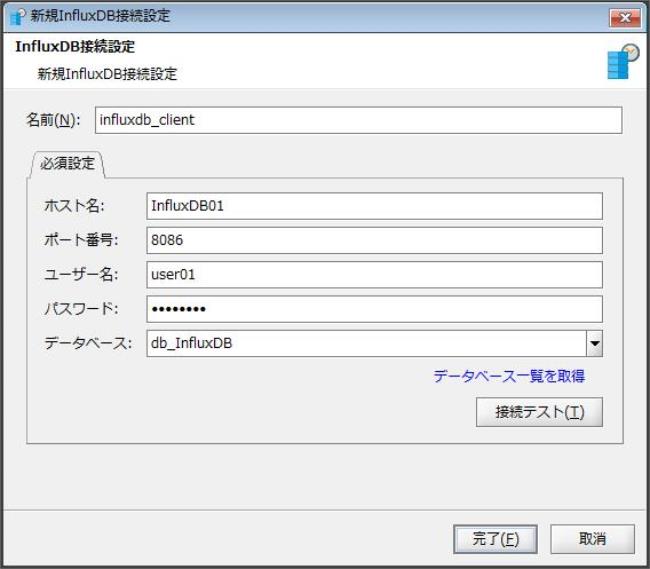Click the ホスト名 field with InfluxDB01
Screen dimensions: 650x569
(374, 206)
